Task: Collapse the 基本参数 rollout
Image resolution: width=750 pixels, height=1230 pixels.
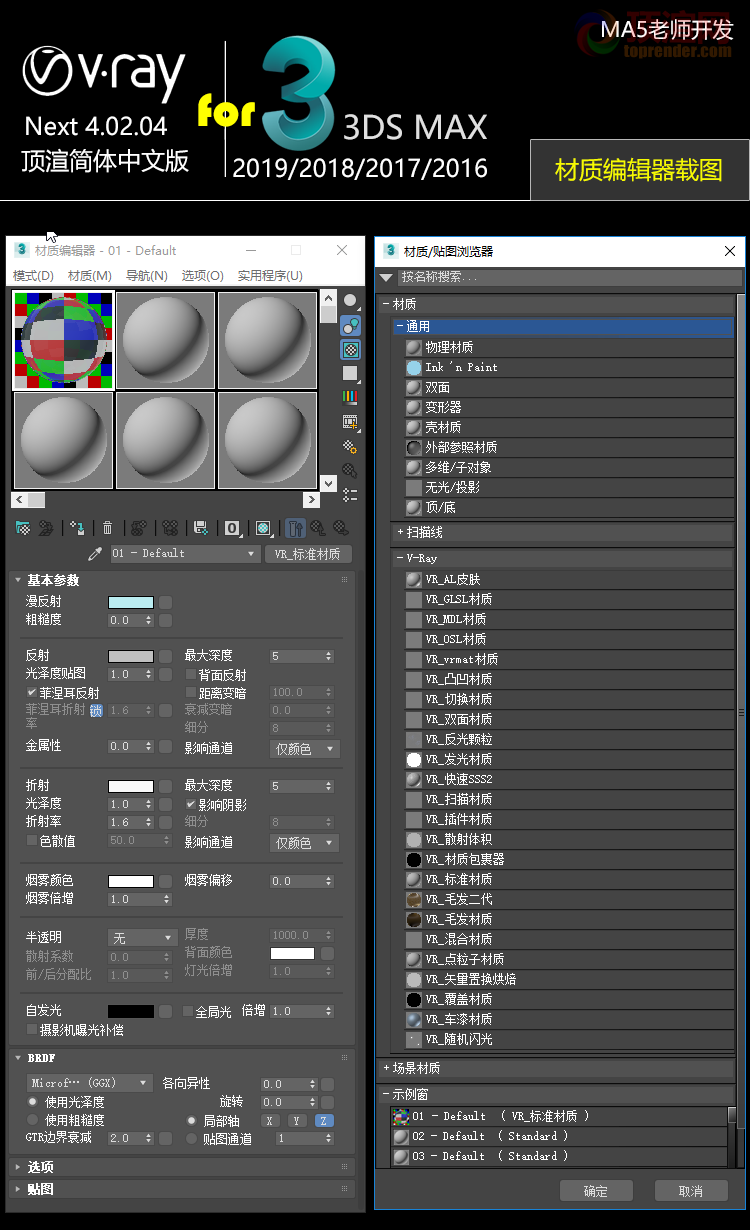Action: [x=181, y=579]
